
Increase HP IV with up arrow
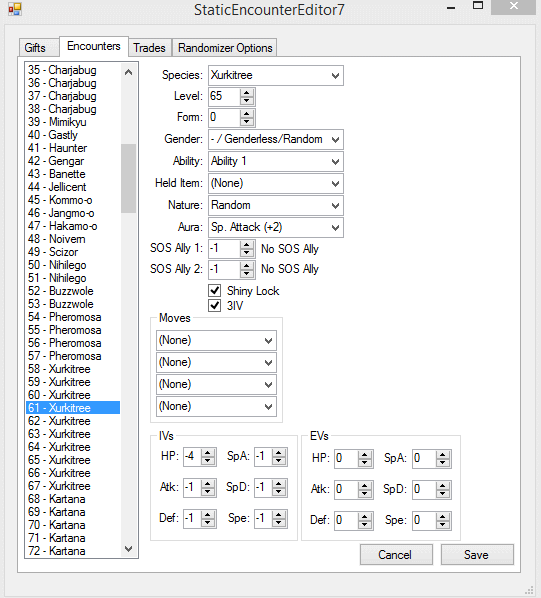click(208, 453)
